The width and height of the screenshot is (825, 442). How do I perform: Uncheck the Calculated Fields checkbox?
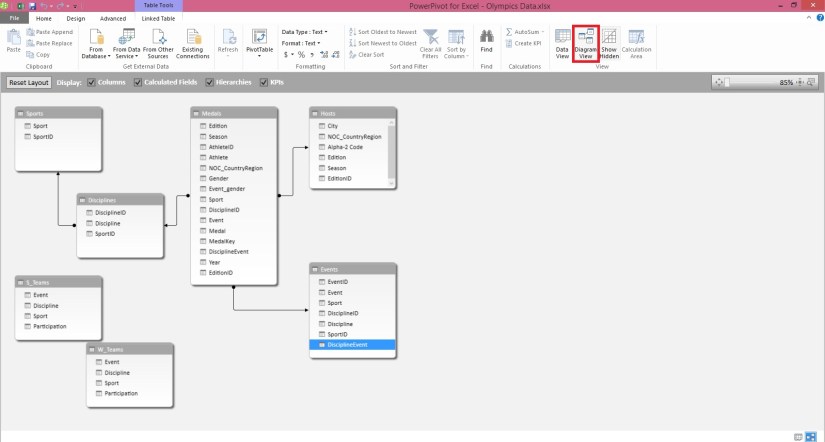(138, 82)
